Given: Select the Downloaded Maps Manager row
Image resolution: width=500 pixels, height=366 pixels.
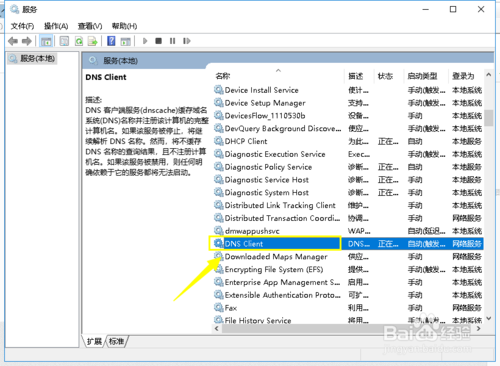Looking at the screenshot, I should pyautogui.click(x=348, y=257).
